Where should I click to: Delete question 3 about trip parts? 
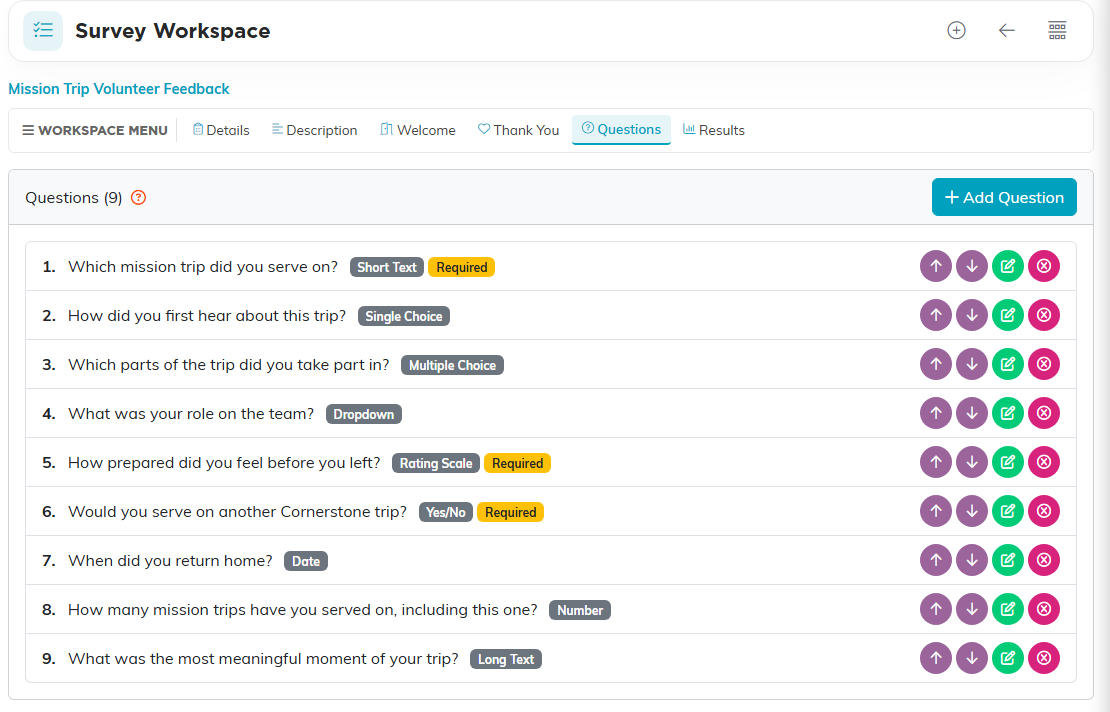1044,364
